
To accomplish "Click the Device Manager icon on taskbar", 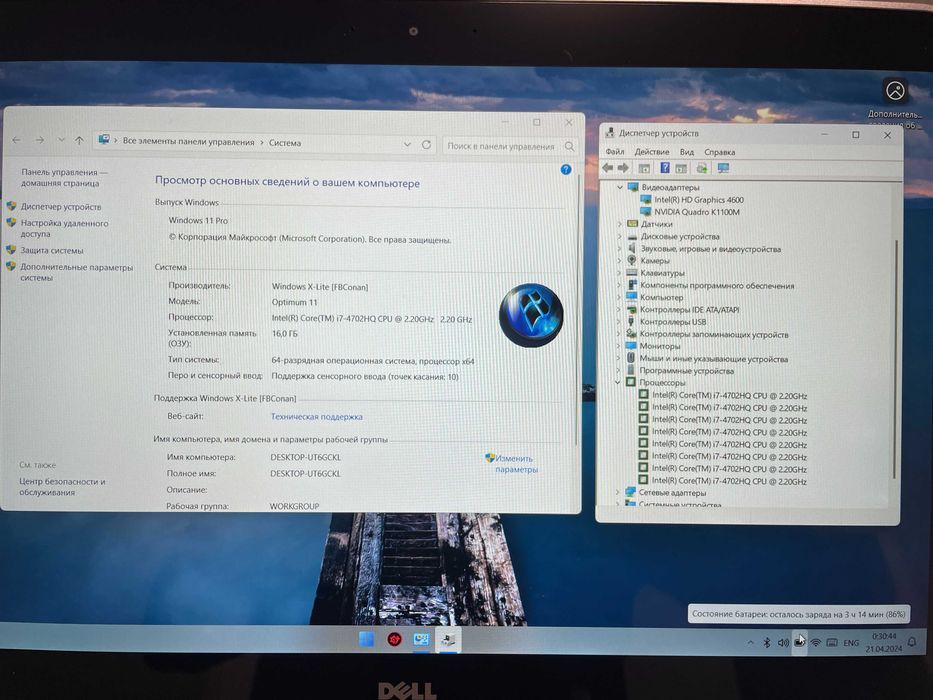I will (448, 640).
